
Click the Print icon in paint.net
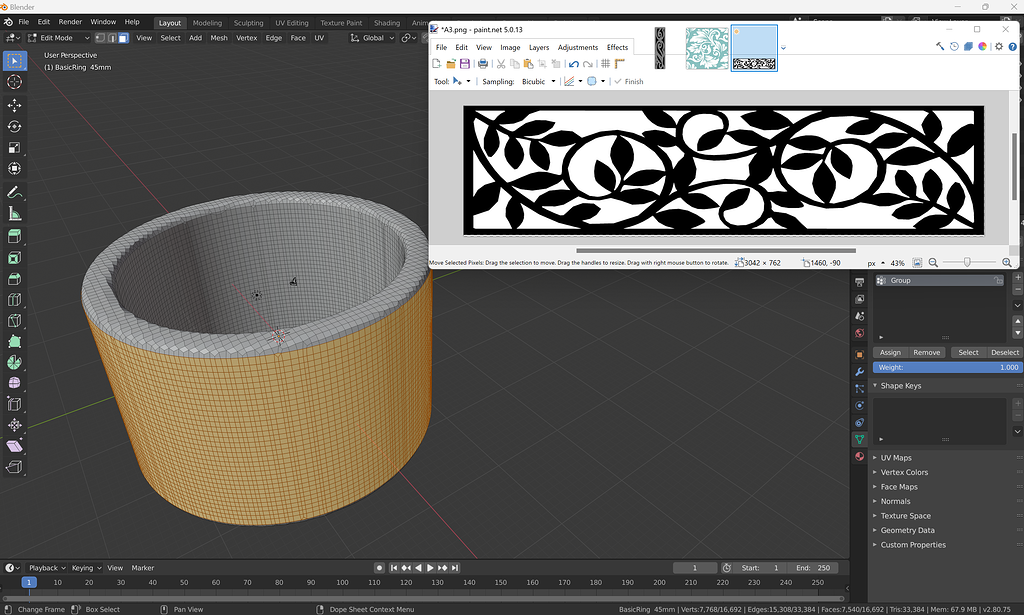pos(483,63)
